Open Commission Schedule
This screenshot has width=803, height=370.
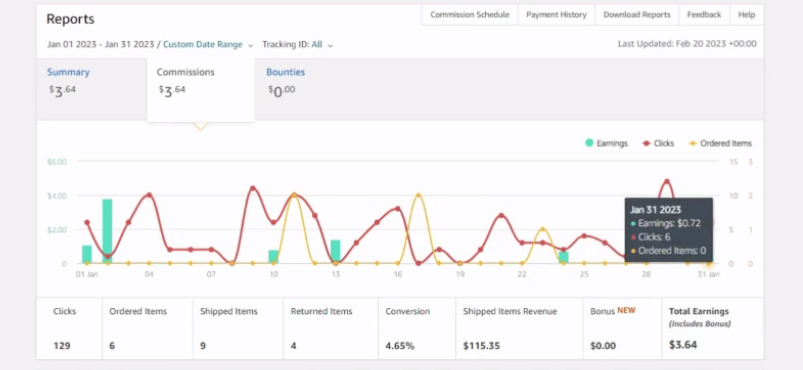click(x=470, y=15)
